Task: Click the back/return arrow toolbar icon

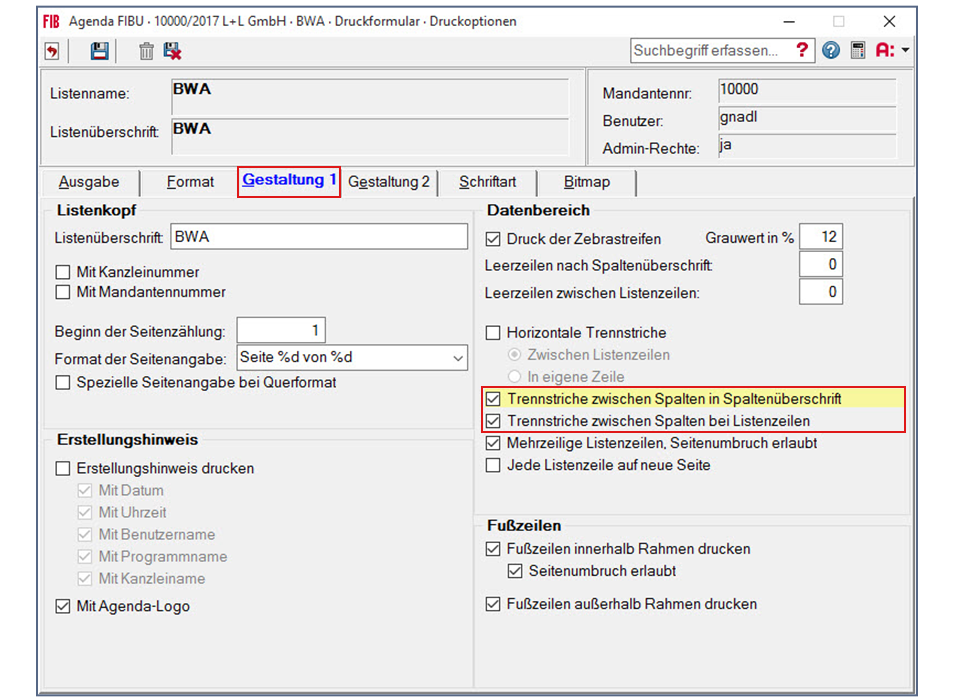Action: click(51, 51)
